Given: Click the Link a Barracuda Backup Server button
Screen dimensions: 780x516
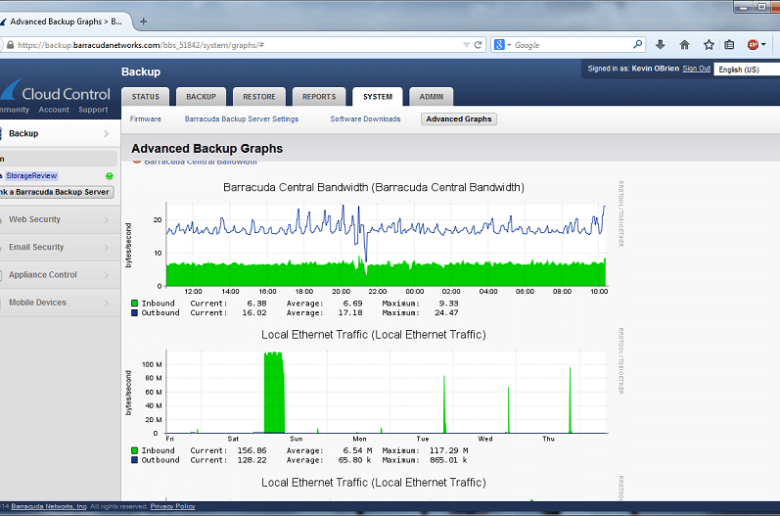Looking at the screenshot, I should point(57,192).
